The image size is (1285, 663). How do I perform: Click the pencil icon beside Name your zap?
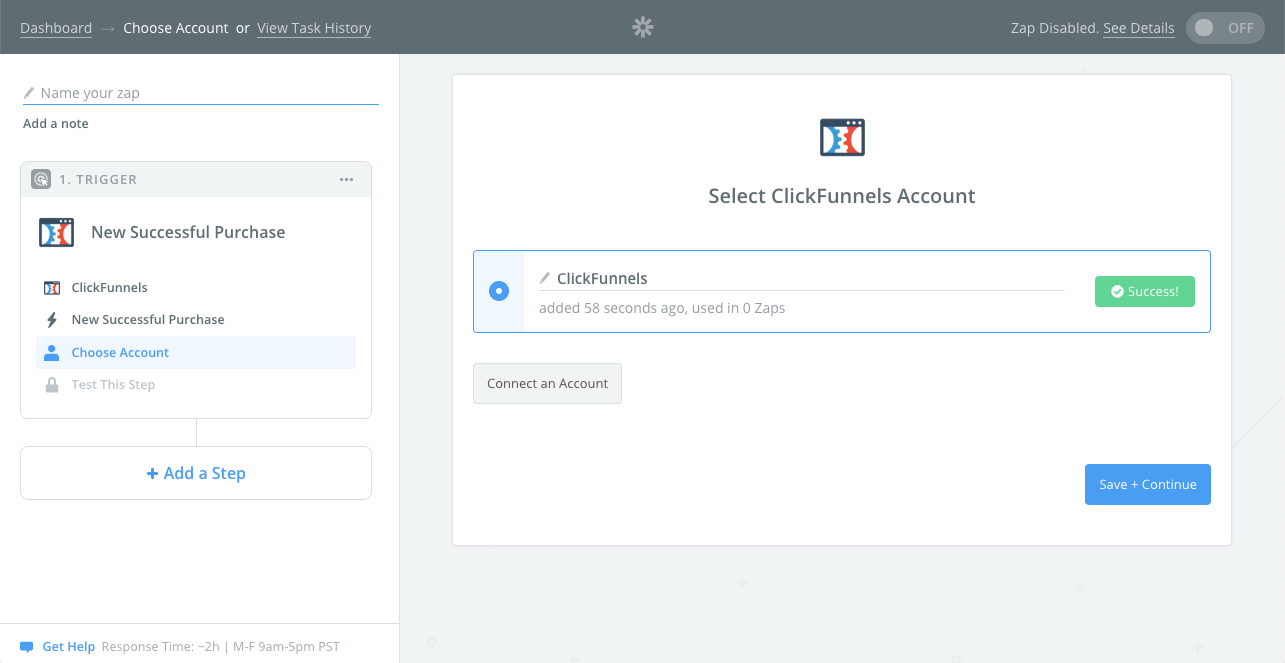[x=29, y=92]
